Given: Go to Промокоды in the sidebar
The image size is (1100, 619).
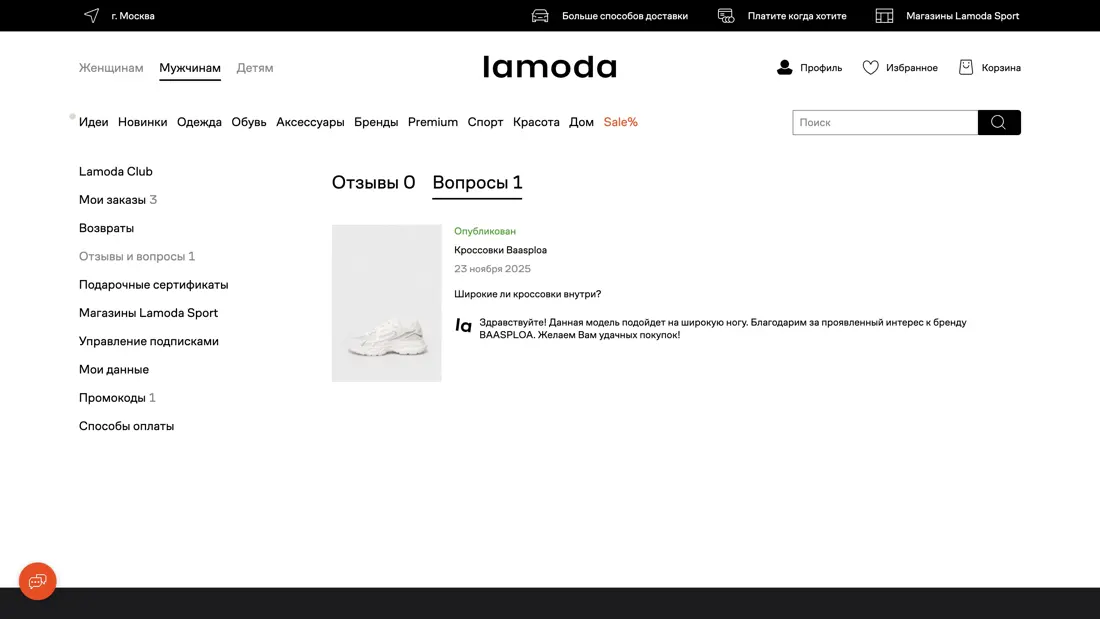Looking at the screenshot, I should 112,398.
